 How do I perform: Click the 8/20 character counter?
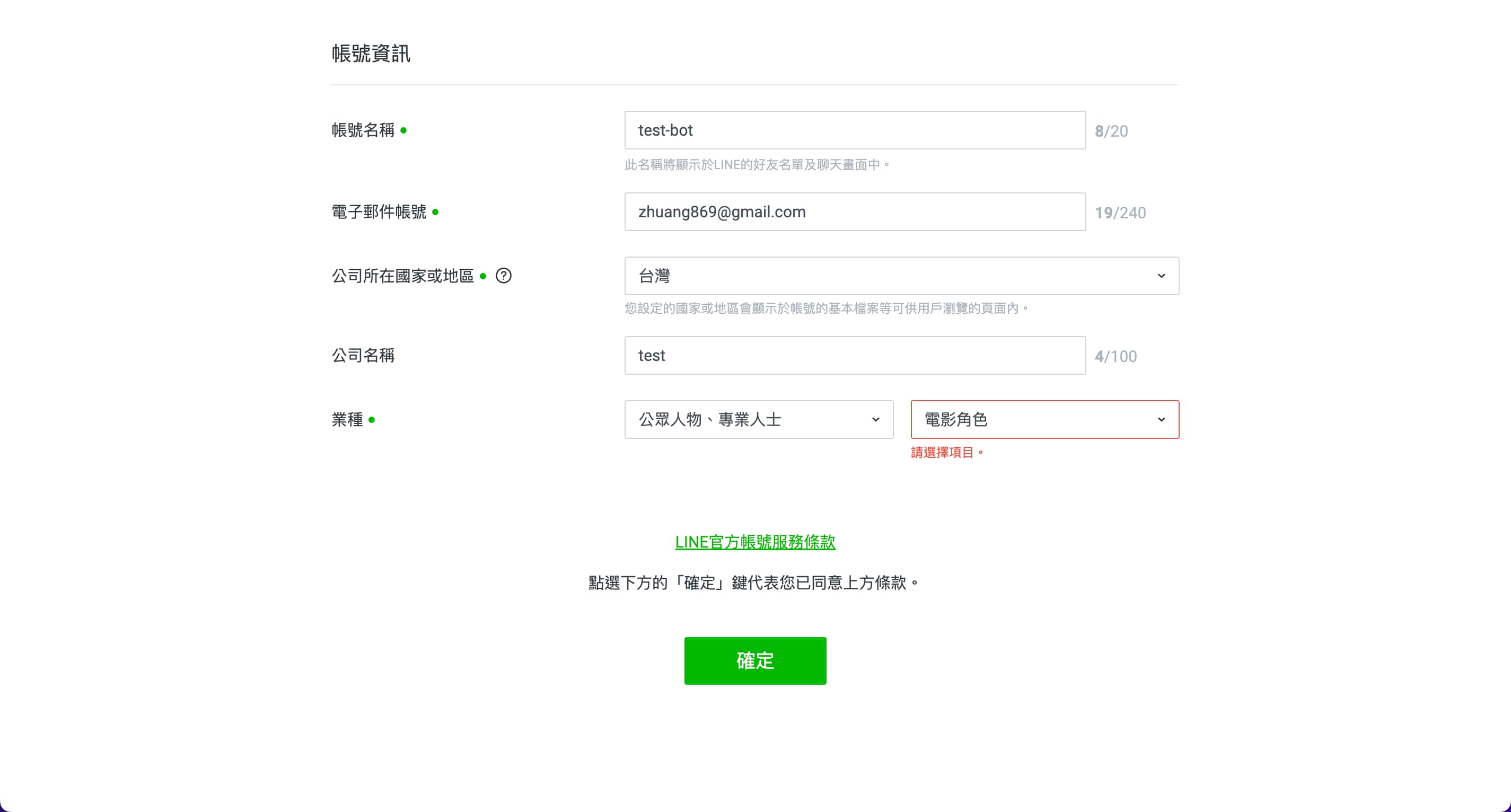[1111, 131]
